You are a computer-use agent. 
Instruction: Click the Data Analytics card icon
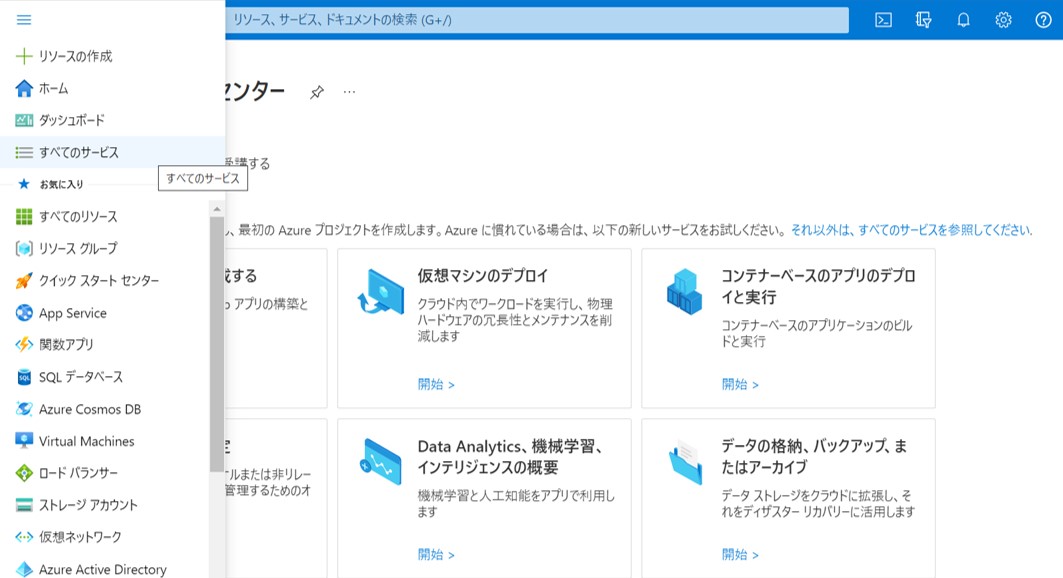coord(381,461)
